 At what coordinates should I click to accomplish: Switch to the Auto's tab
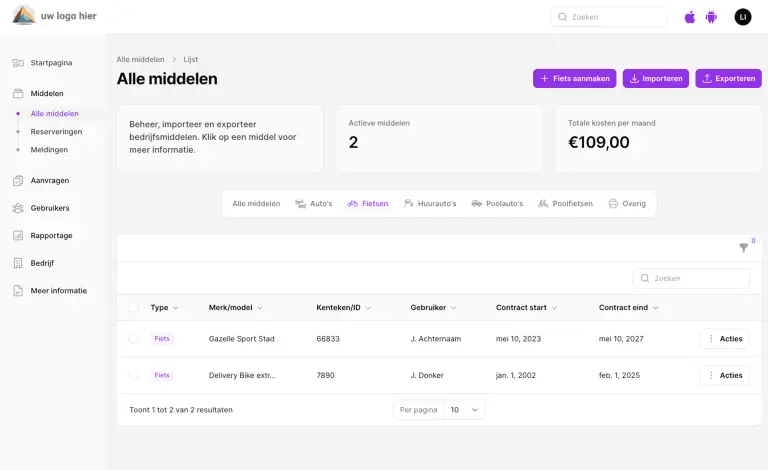coord(314,204)
